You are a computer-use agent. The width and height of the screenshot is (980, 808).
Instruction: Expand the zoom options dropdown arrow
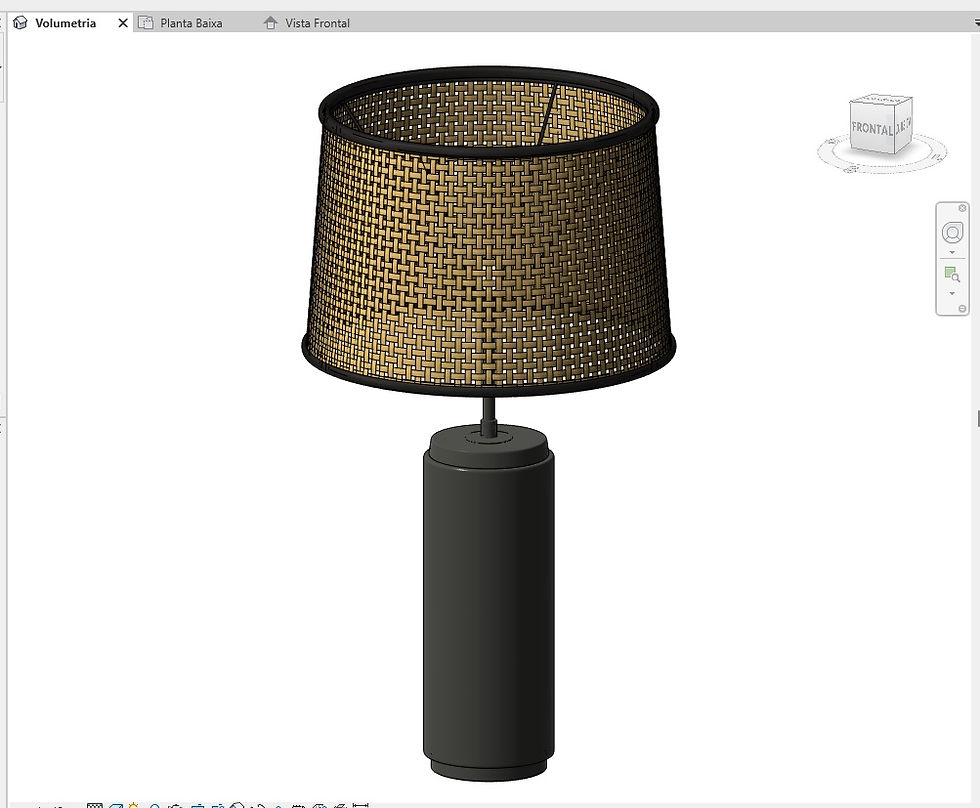[952, 293]
